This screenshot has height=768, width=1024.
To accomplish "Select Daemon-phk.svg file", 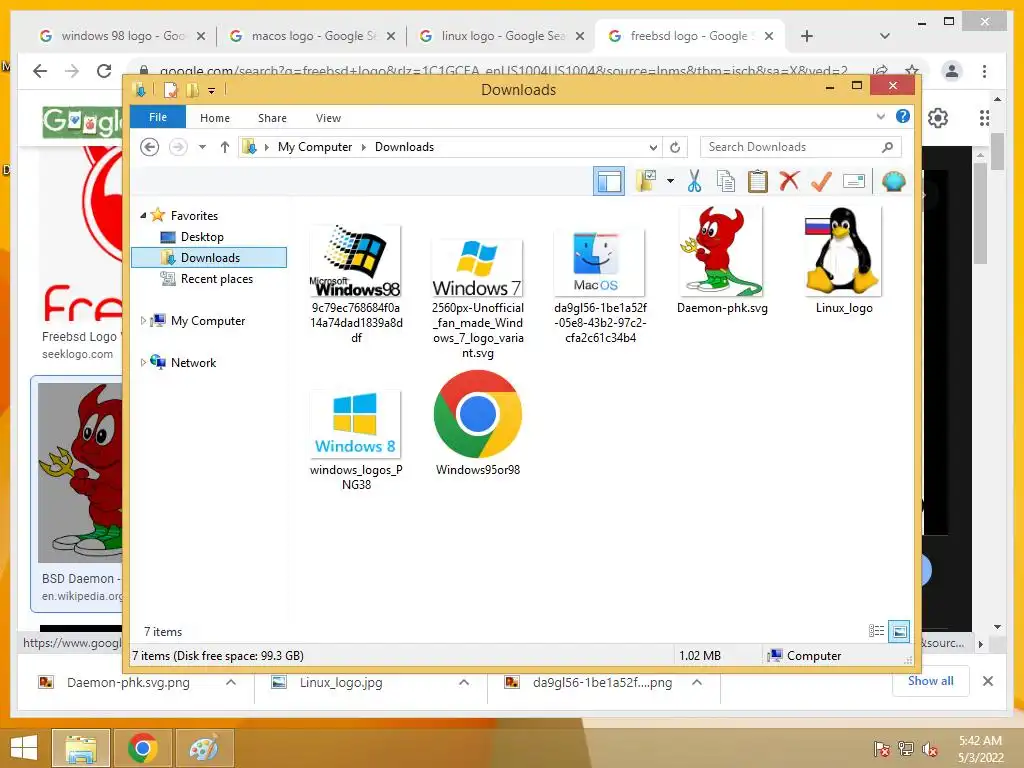I will click(x=722, y=261).
